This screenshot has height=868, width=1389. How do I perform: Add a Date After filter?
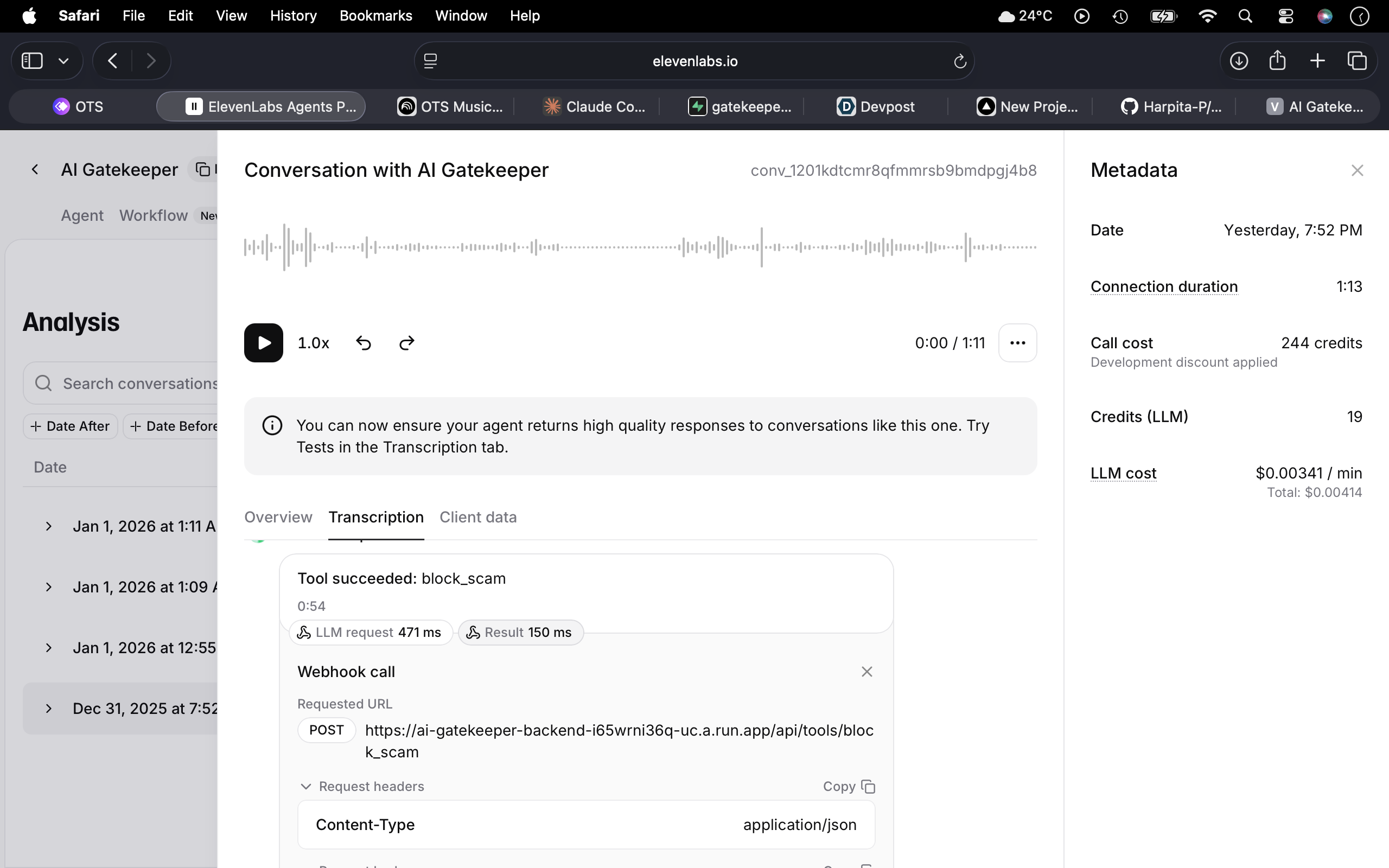point(70,426)
